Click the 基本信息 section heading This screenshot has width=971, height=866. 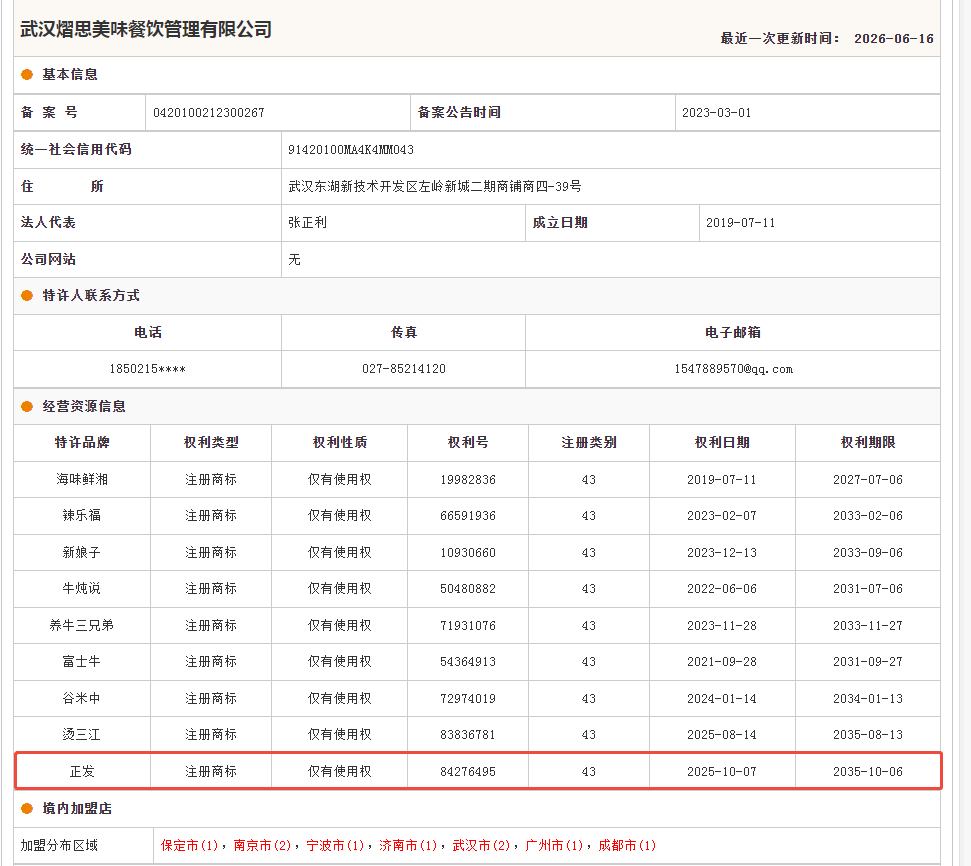coord(70,74)
